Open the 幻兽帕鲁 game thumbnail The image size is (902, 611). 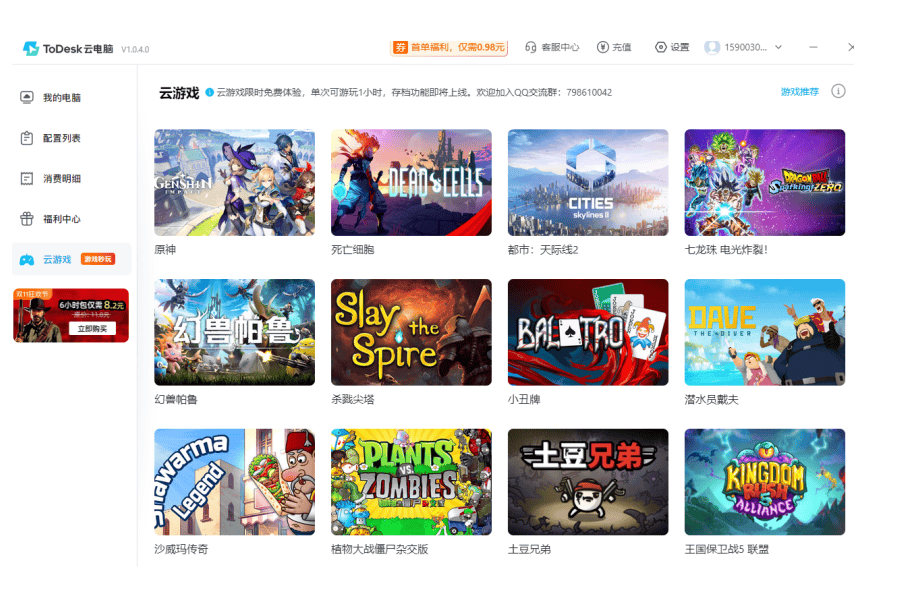pos(235,333)
